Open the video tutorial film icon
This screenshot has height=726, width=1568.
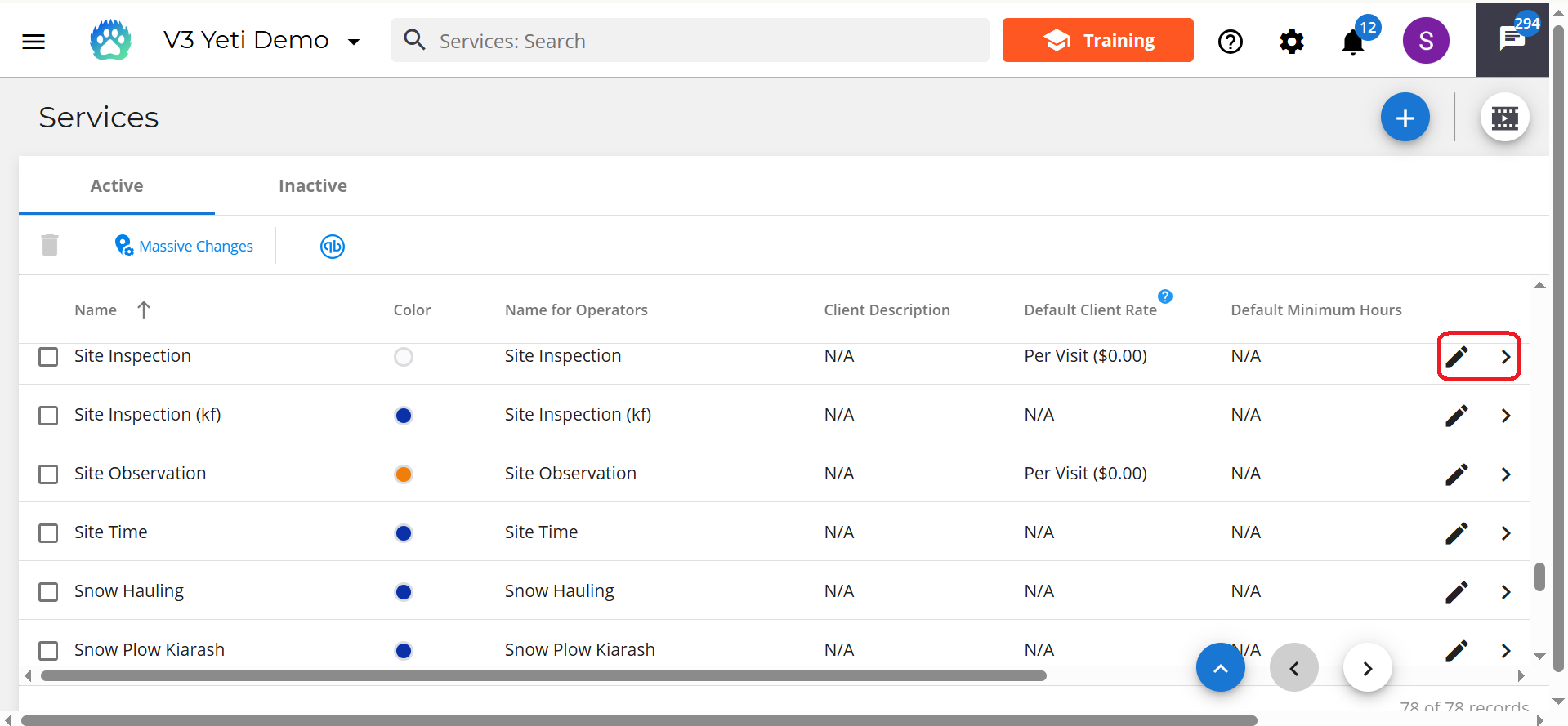(1504, 118)
